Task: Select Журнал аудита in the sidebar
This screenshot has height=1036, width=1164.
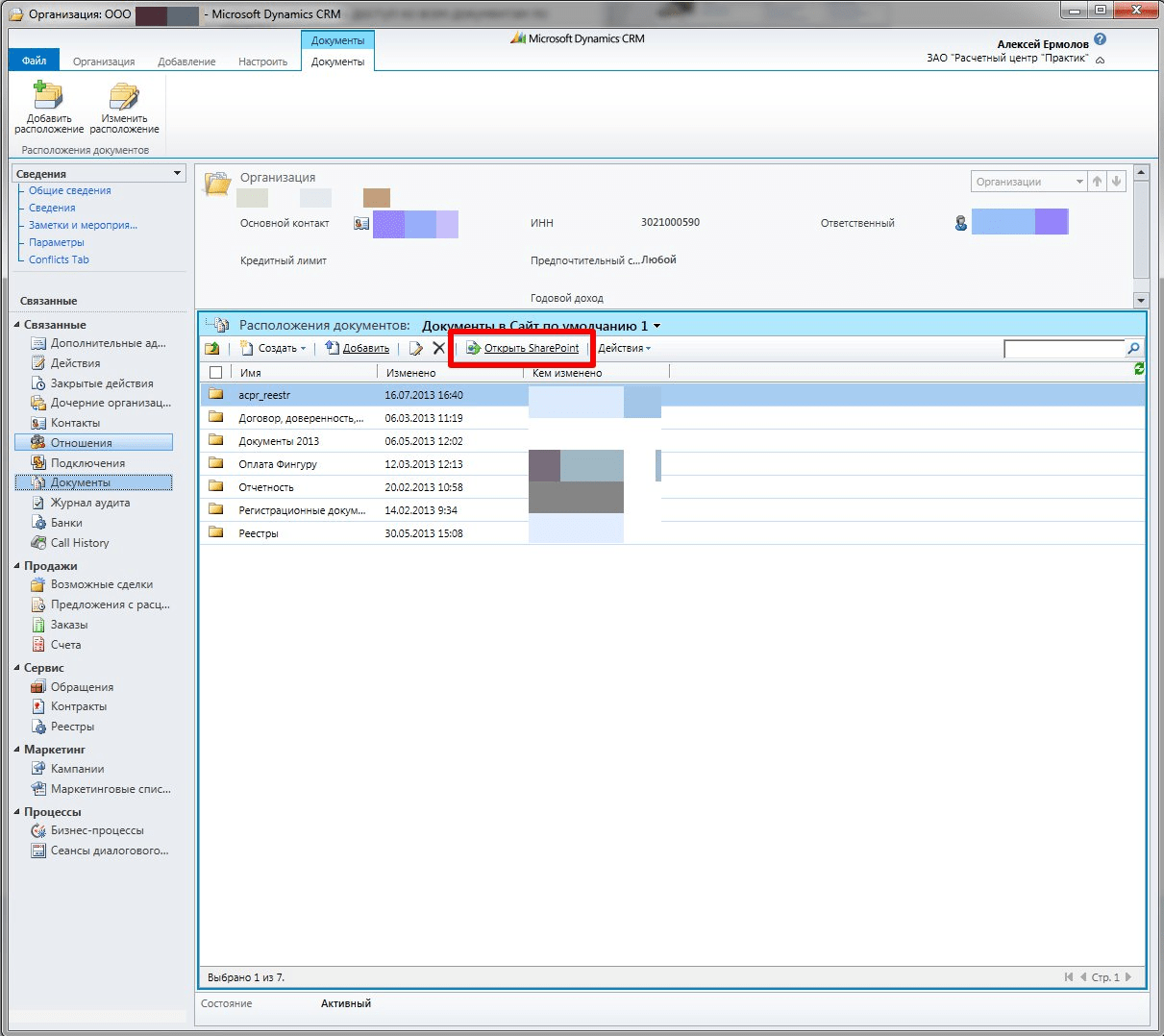Action: 89,503
